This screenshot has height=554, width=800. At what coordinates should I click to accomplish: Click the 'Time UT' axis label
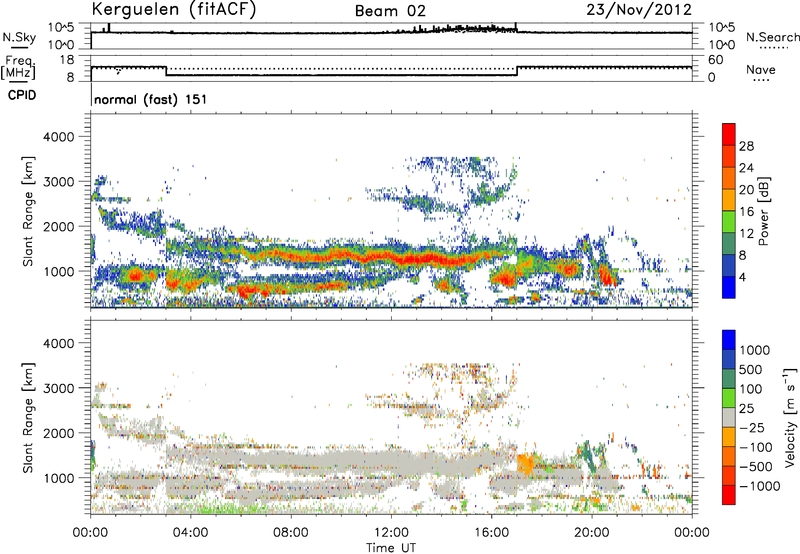[391, 548]
